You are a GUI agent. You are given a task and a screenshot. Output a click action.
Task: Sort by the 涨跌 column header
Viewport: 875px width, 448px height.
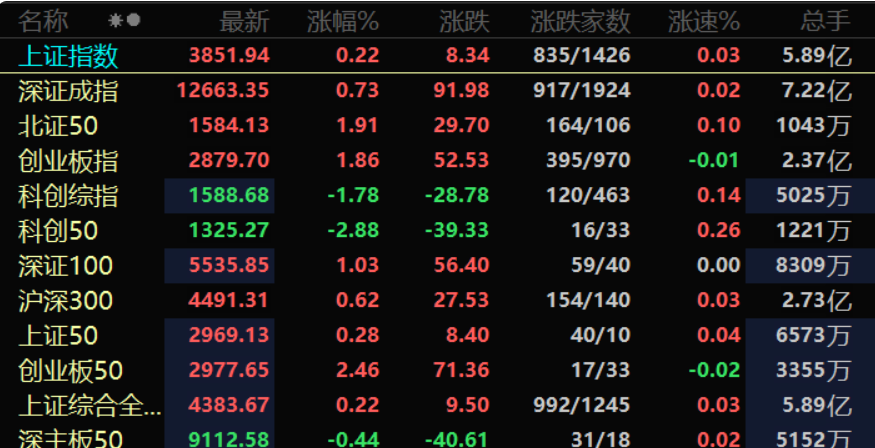tap(464, 22)
